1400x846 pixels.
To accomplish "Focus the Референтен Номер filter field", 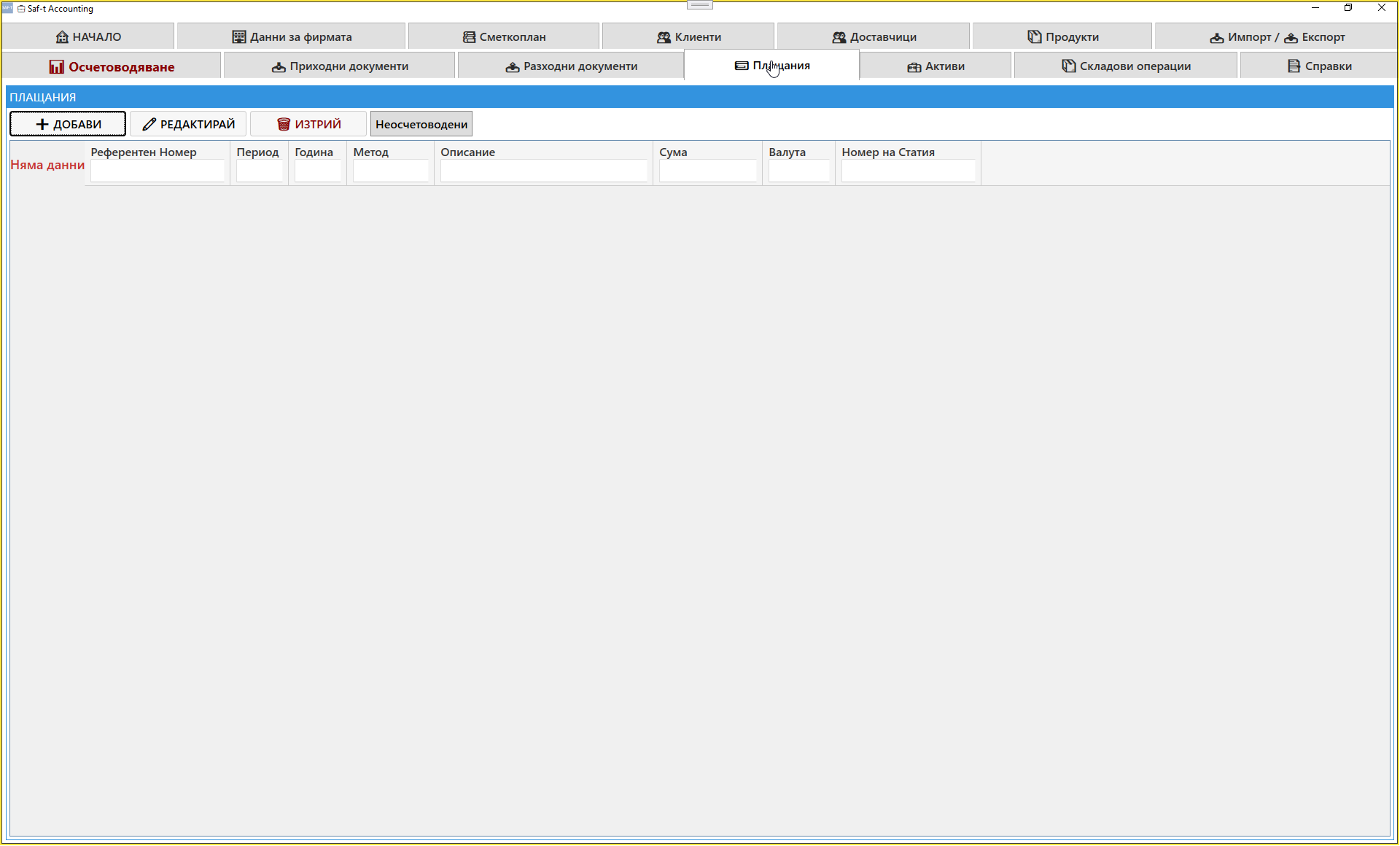I will coord(157,171).
